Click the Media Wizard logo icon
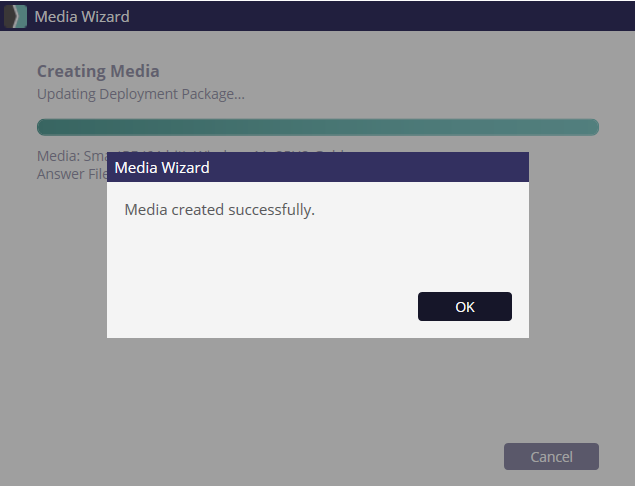Image resolution: width=635 pixels, height=486 pixels. (15, 17)
